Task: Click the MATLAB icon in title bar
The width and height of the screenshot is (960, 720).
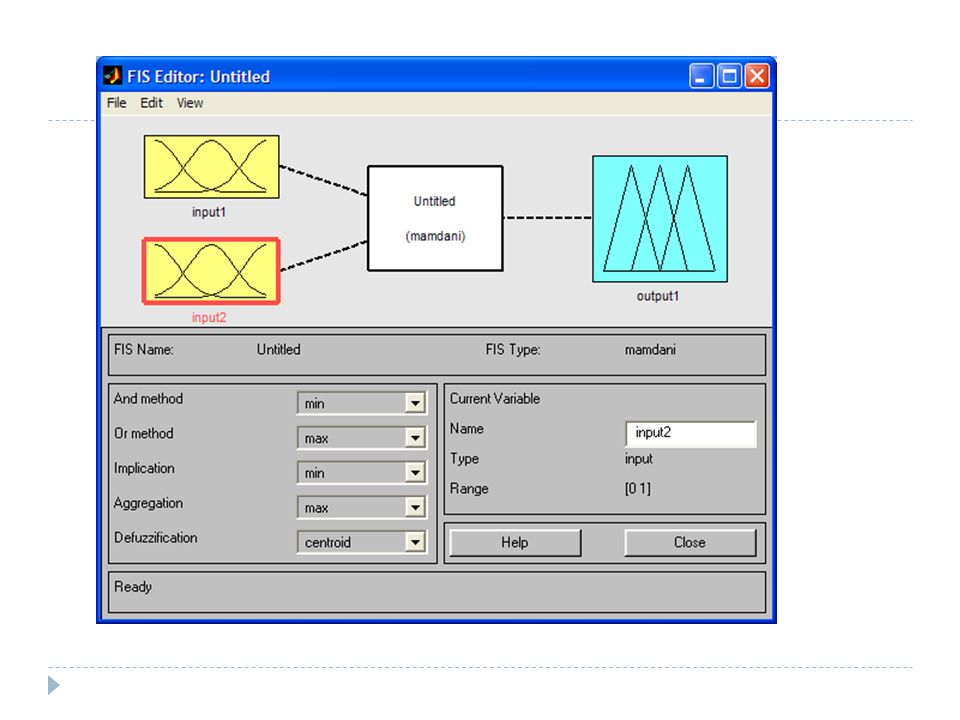Action: click(113, 76)
